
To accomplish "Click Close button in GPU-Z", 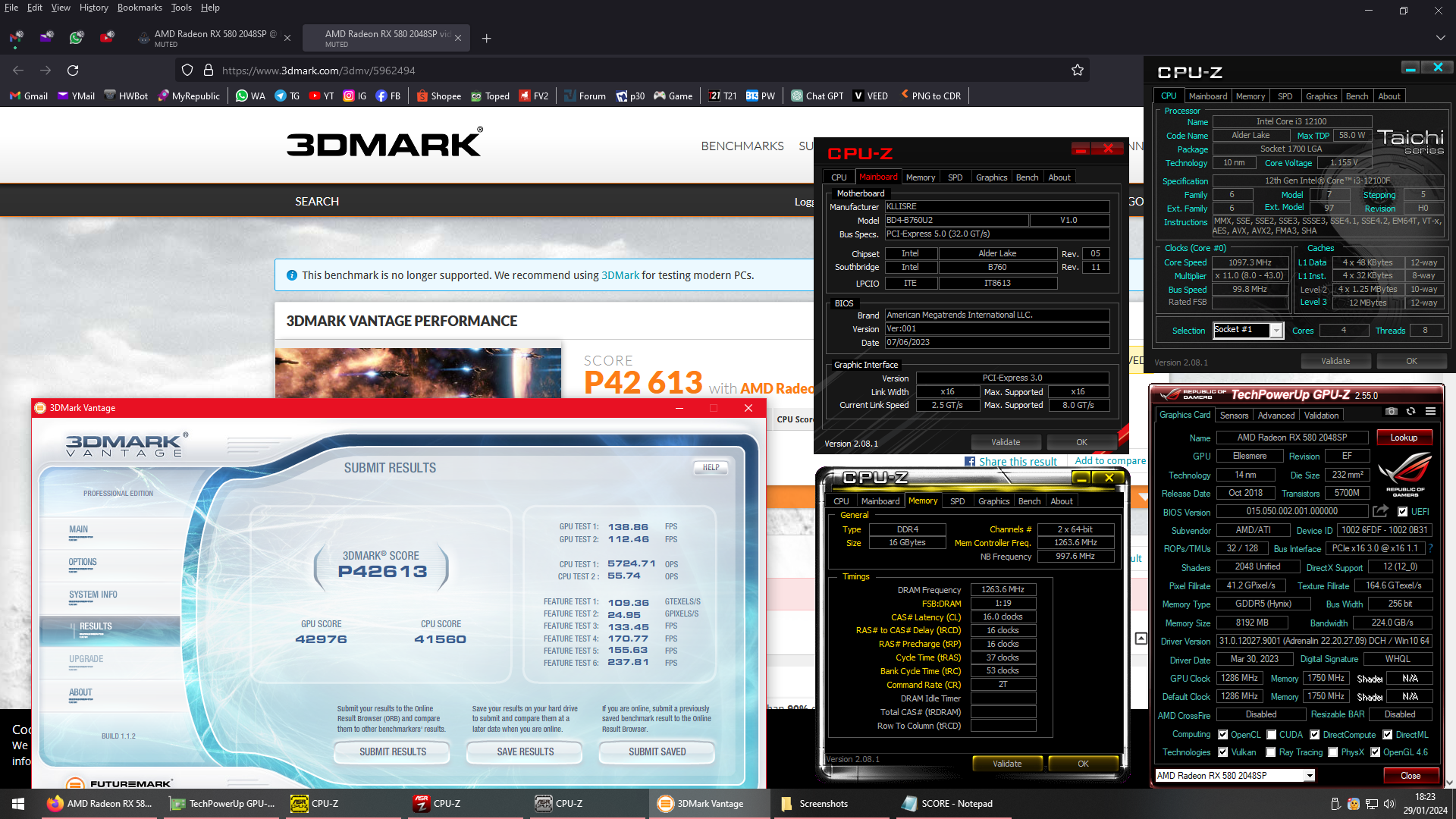I will tap(1410, 776).
